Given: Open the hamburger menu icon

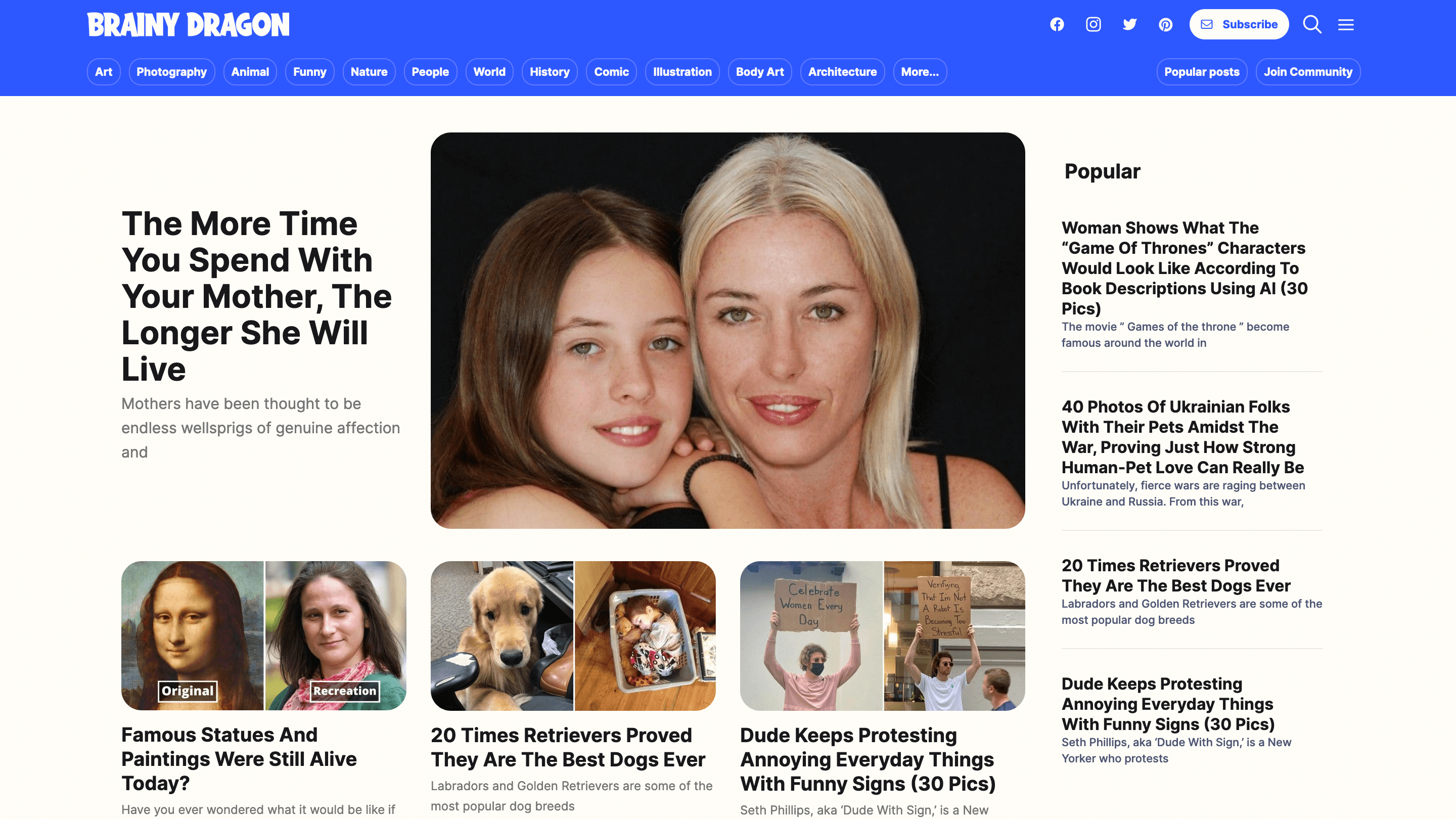Looking at the screenshot, I should pos(1346,24).
